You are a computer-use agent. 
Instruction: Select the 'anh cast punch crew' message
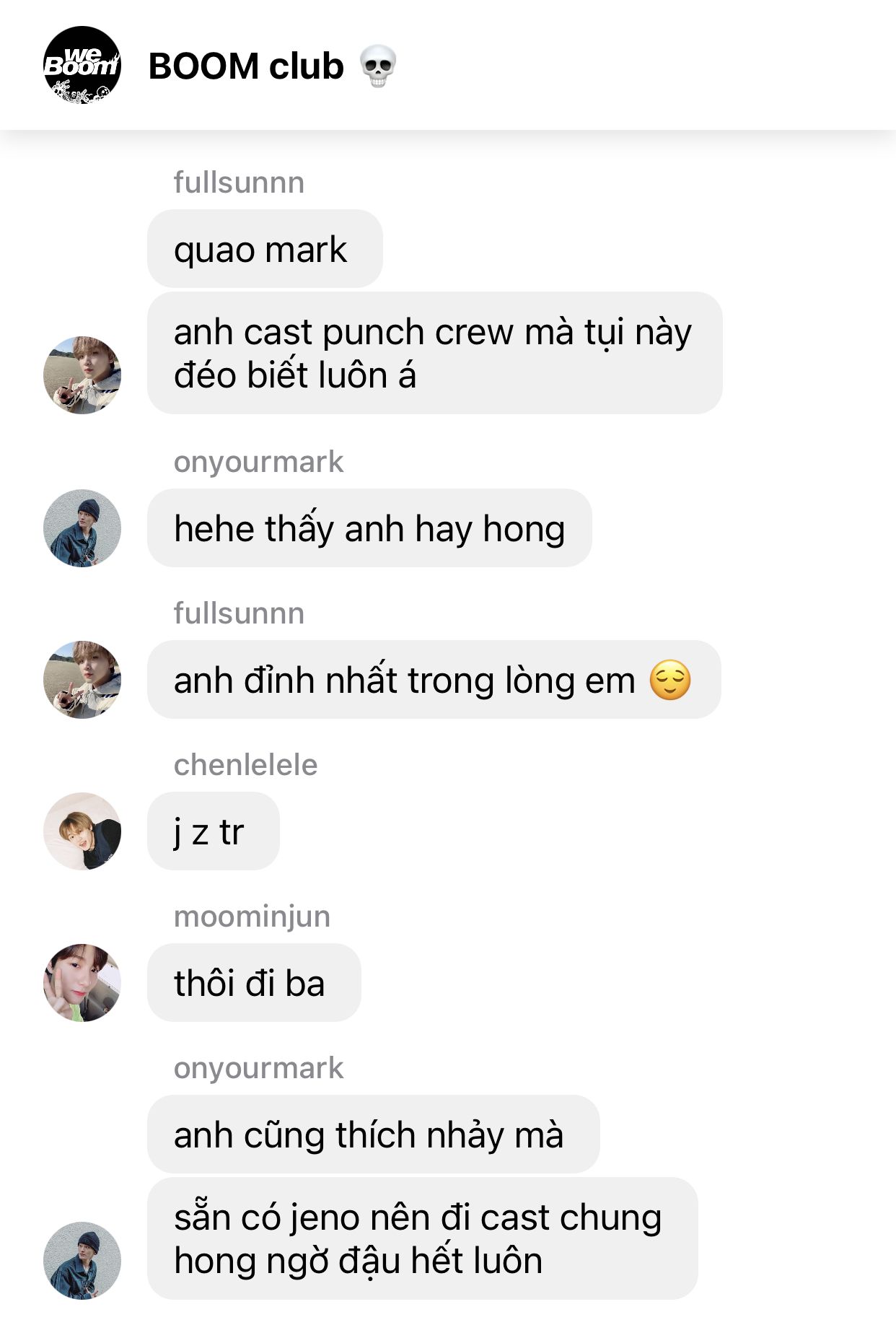435,353
